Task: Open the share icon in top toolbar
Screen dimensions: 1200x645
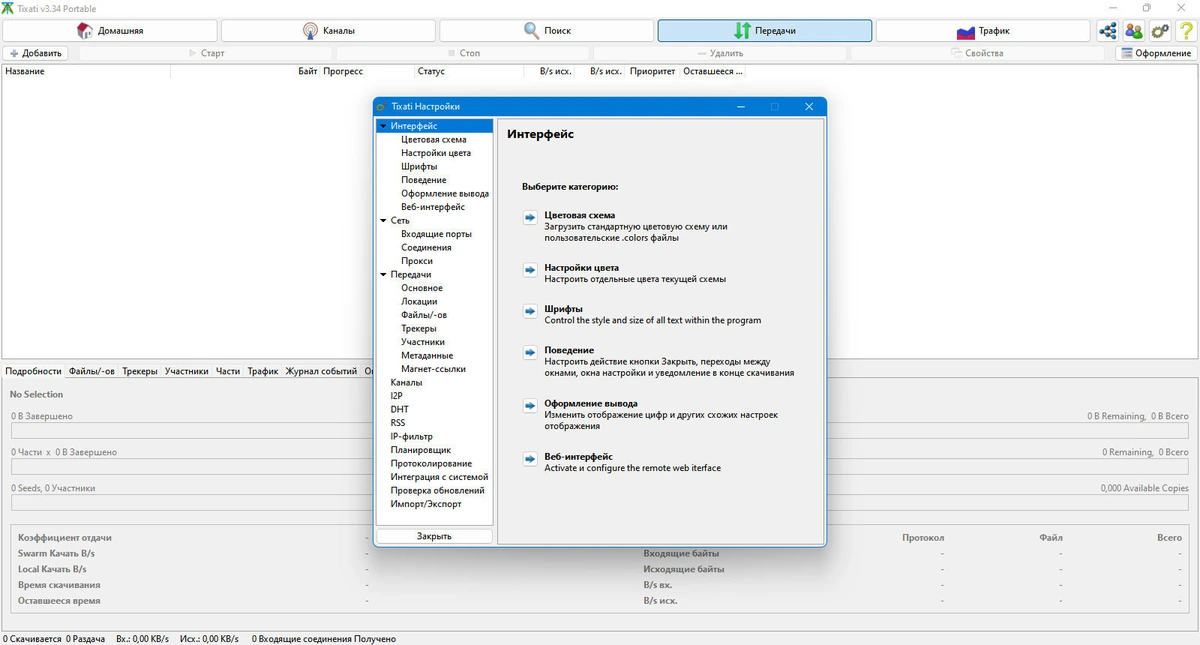Action: tap(1108, 31)
